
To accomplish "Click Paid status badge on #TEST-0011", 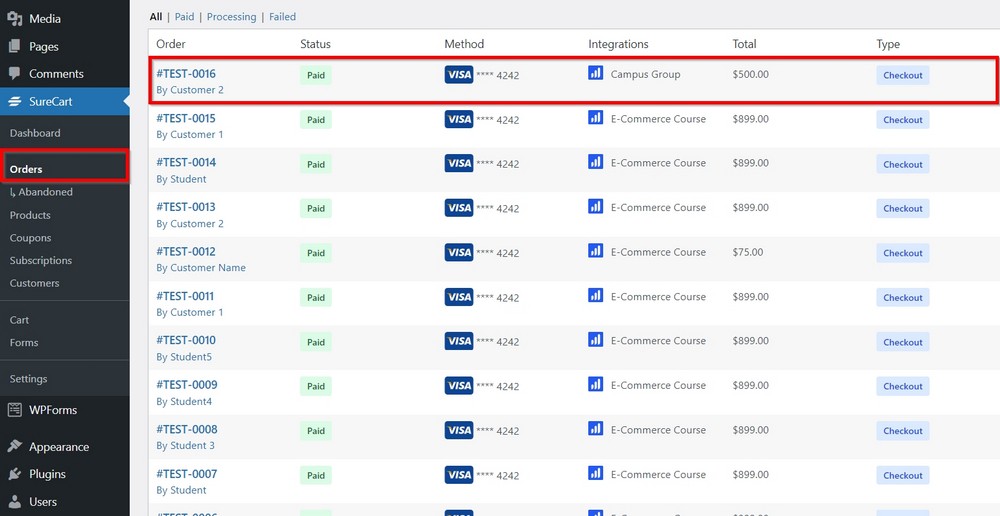I will pyautogui.click(x=316, y=297).
